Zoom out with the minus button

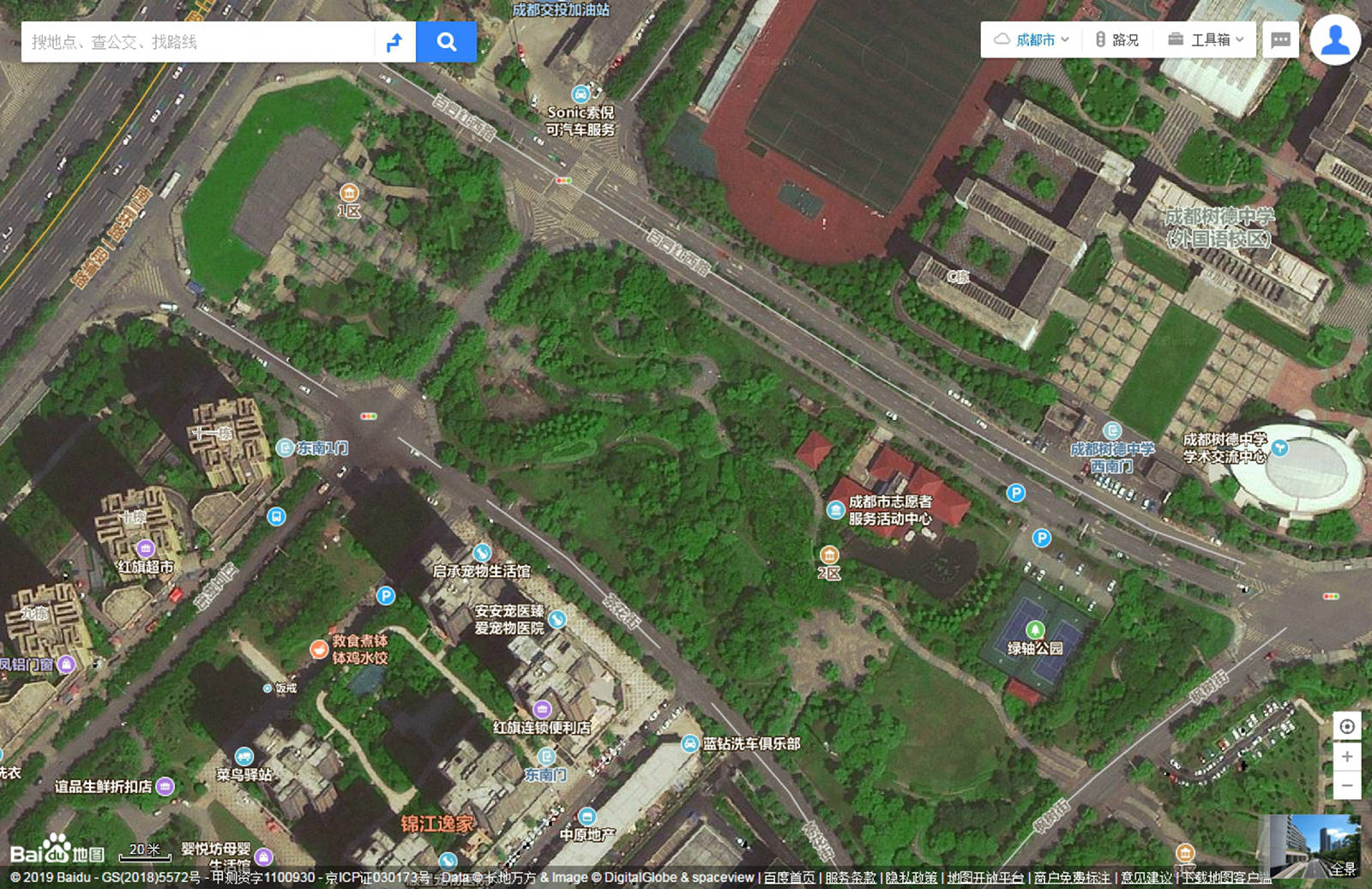pos(1347,785)
